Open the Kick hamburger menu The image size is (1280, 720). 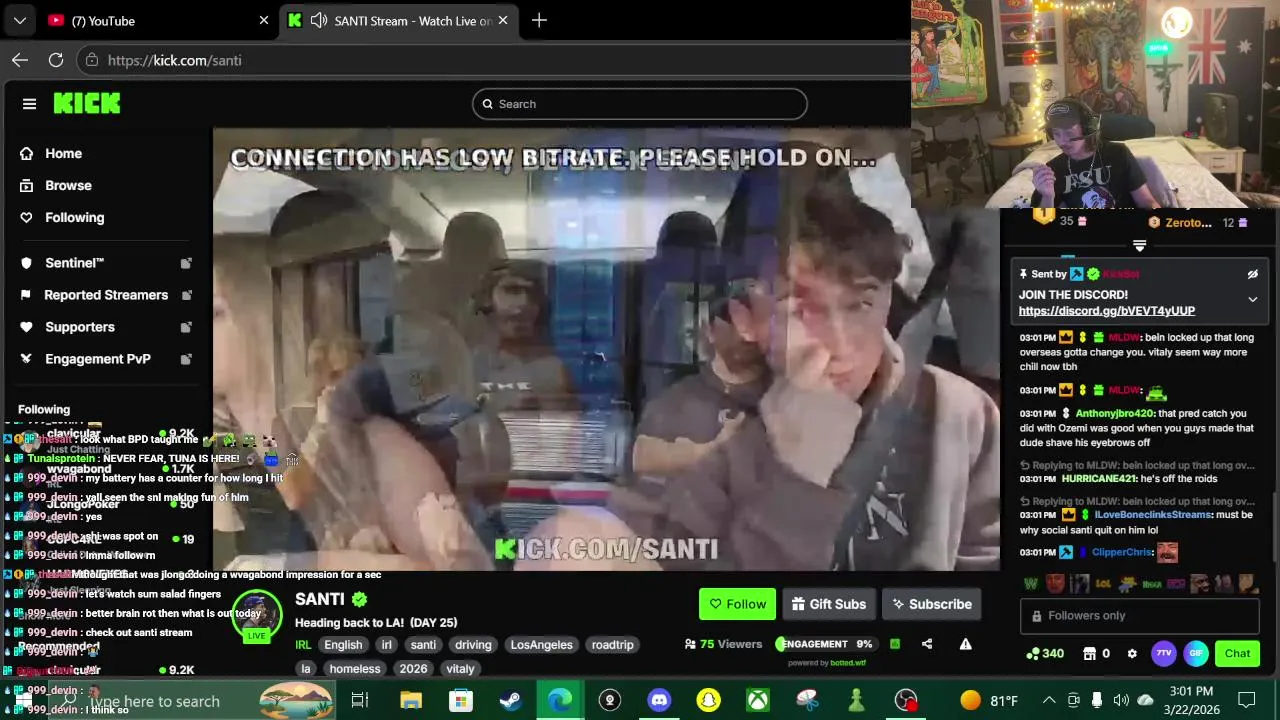[x=29, y=104]
